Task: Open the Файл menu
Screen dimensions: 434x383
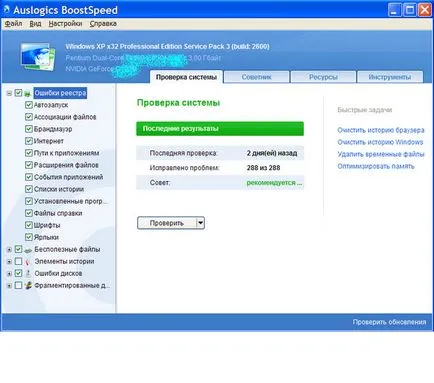Action: pos(13,24)
